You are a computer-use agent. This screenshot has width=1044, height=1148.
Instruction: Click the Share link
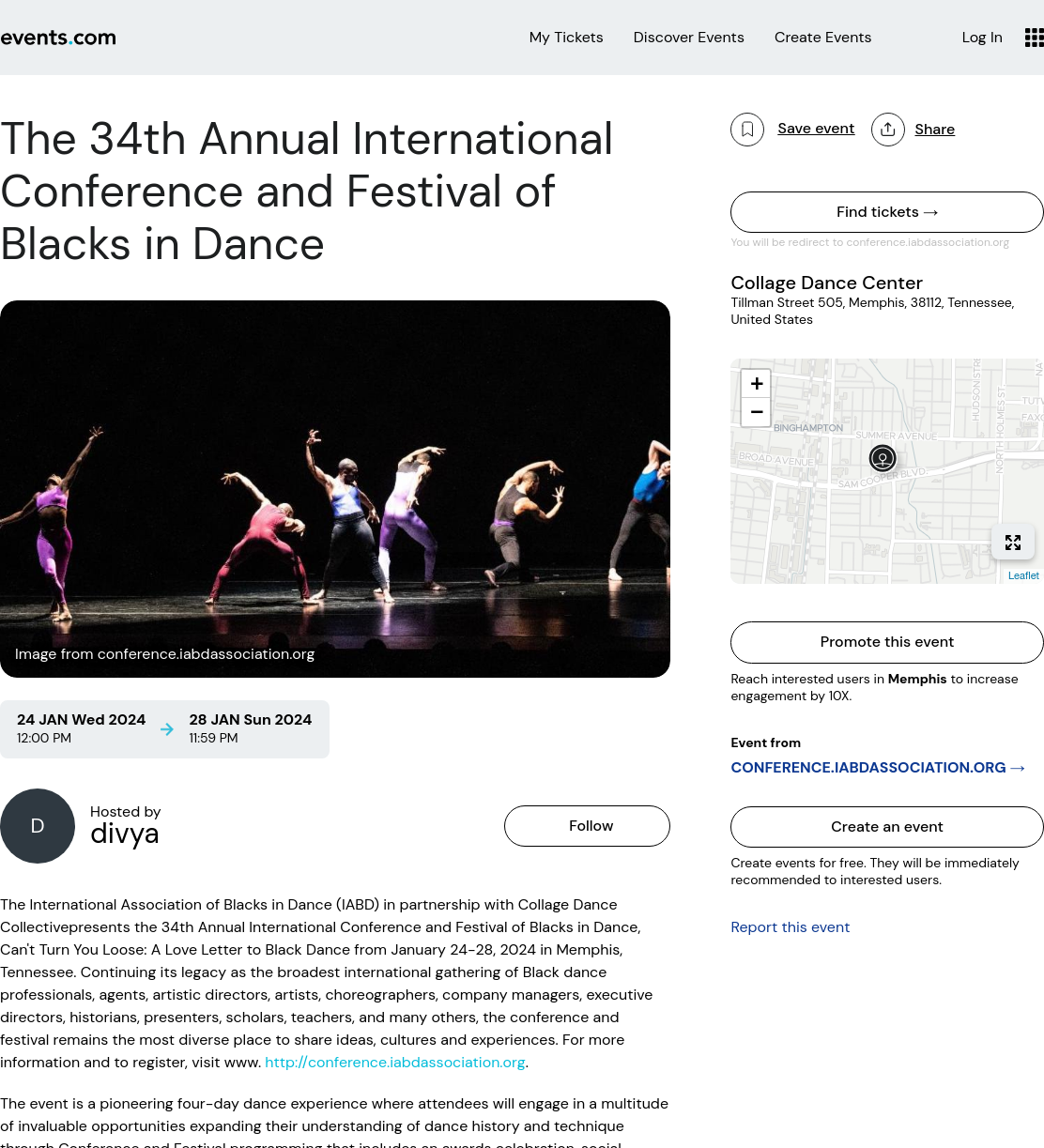coord(934,130)
